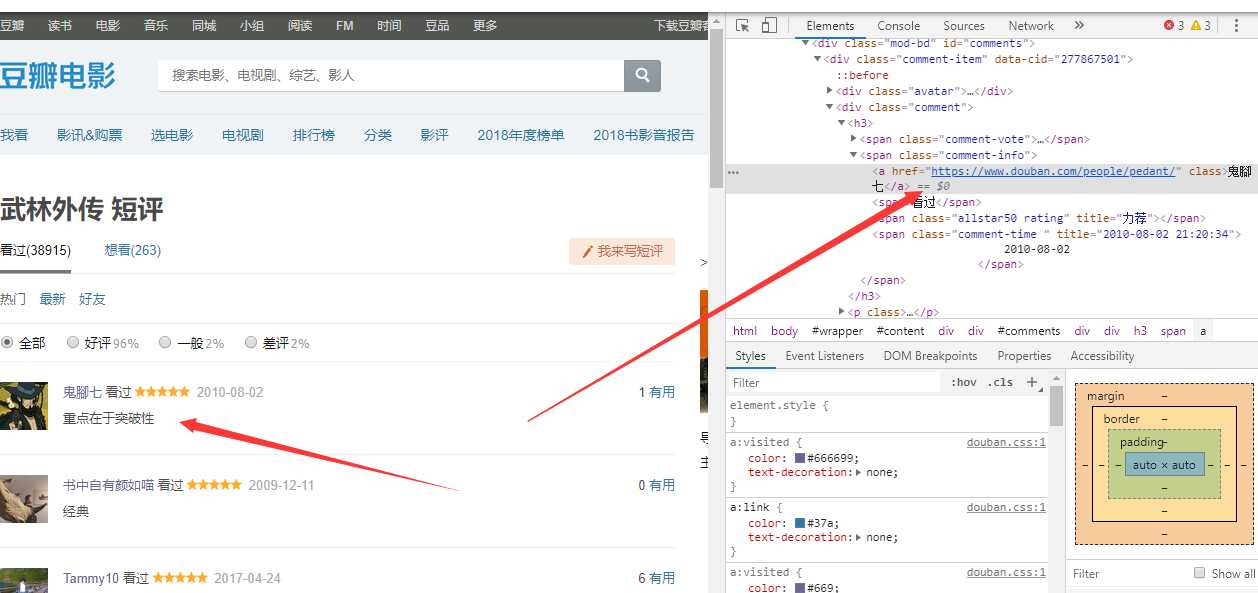Click the auto × auto box model content

[1164, 465]
